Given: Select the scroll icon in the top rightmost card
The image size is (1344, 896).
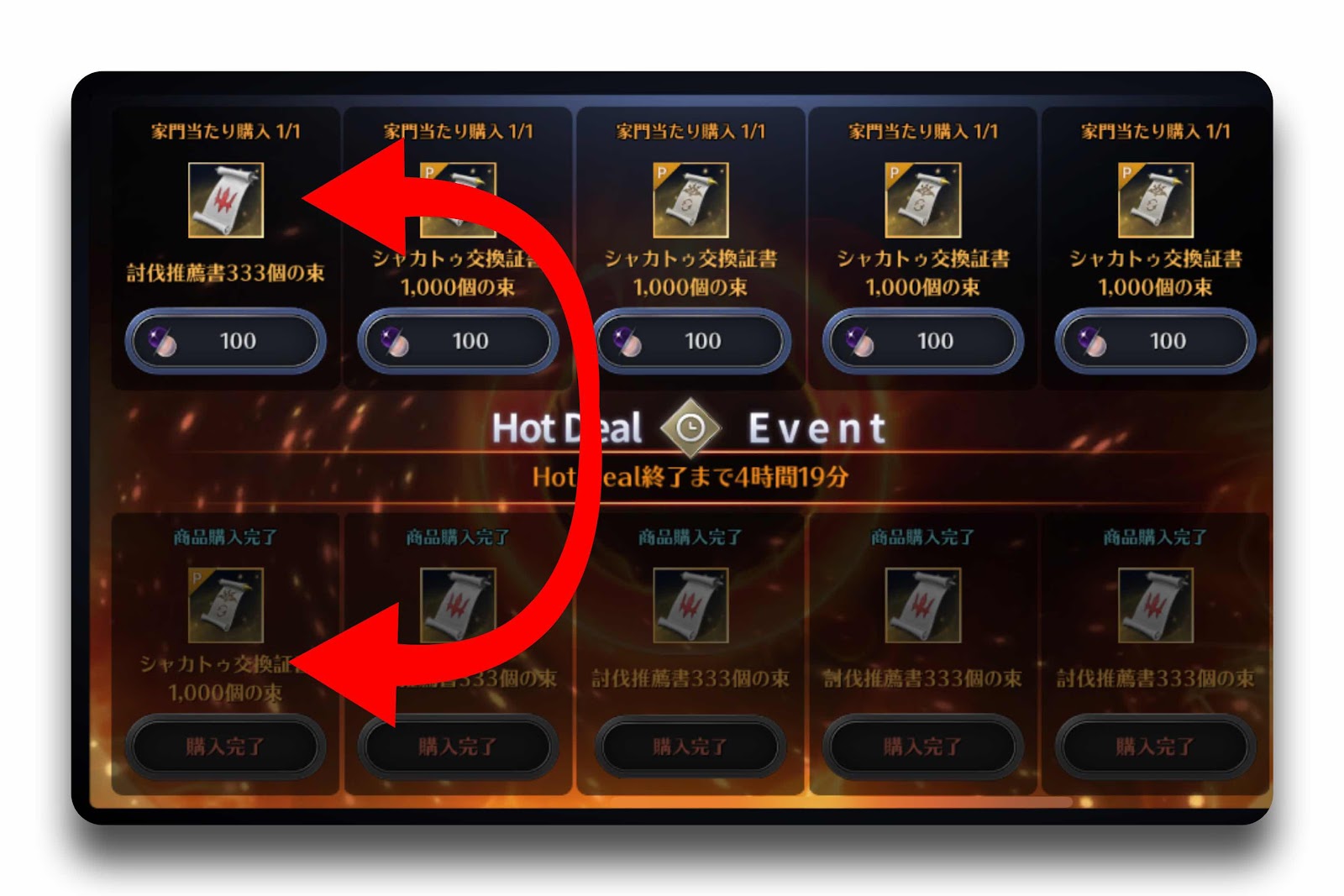Looking at the screenshot, I should (x=1155, y=200).
